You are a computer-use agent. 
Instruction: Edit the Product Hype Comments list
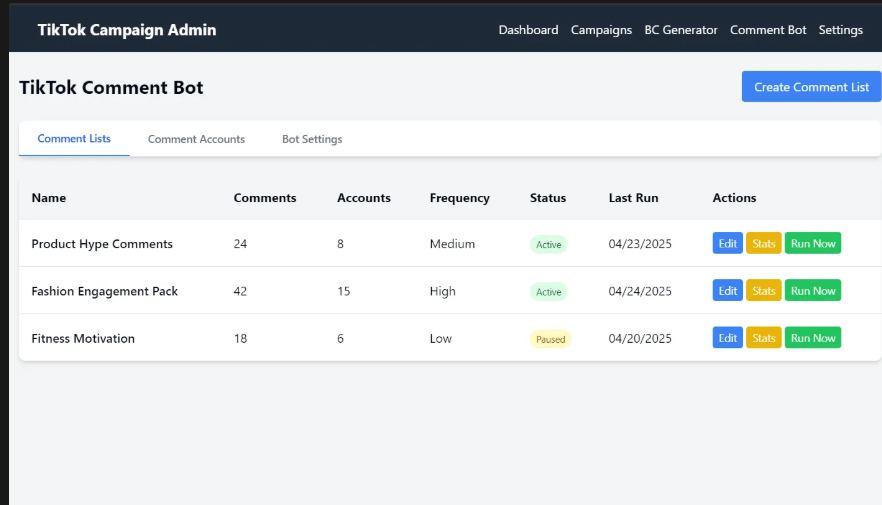click(x=727, y=244)
